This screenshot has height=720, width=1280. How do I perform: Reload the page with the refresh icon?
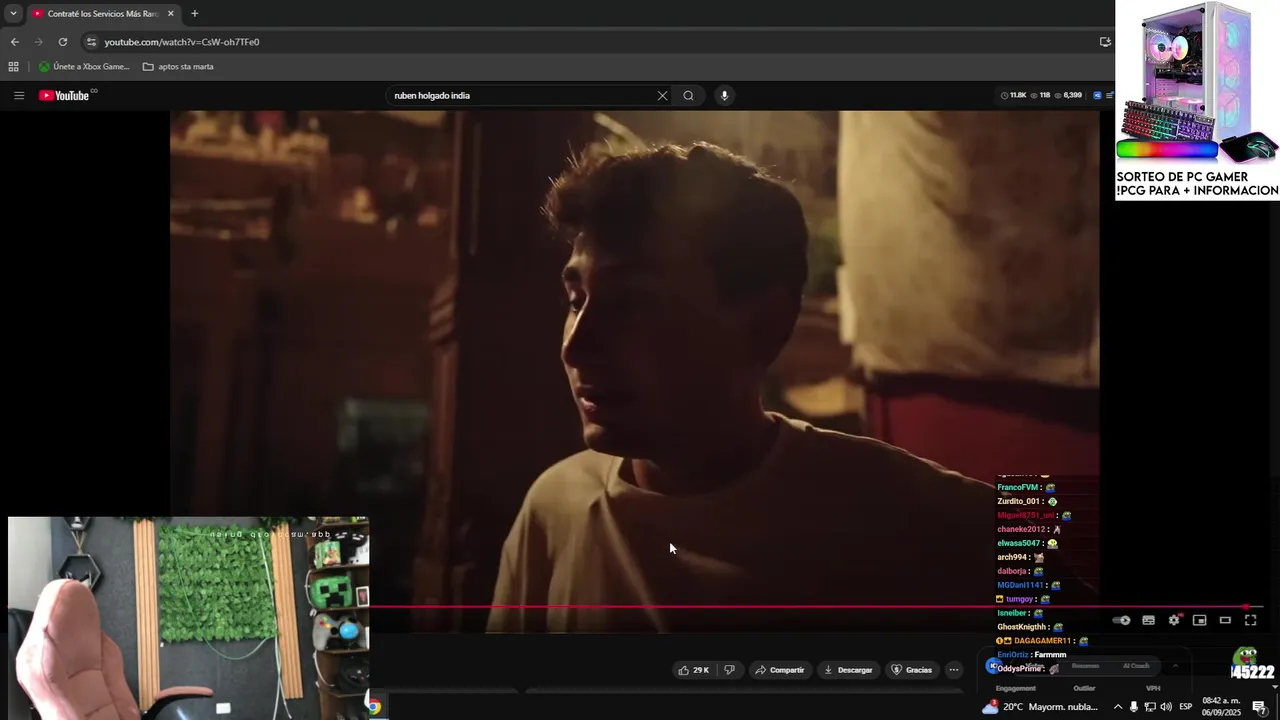63,42
